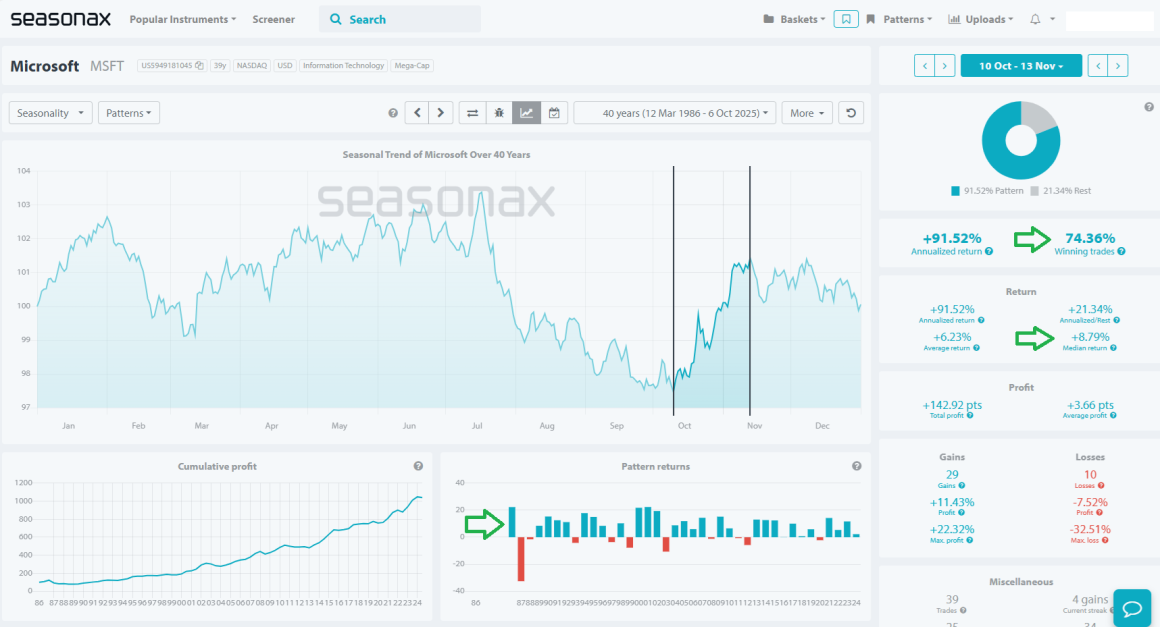Image resolution: width=1160 pixels, height=627 pixels.
Task: Click help icon beside Pattern returns title
Action: tap(856, 466)
